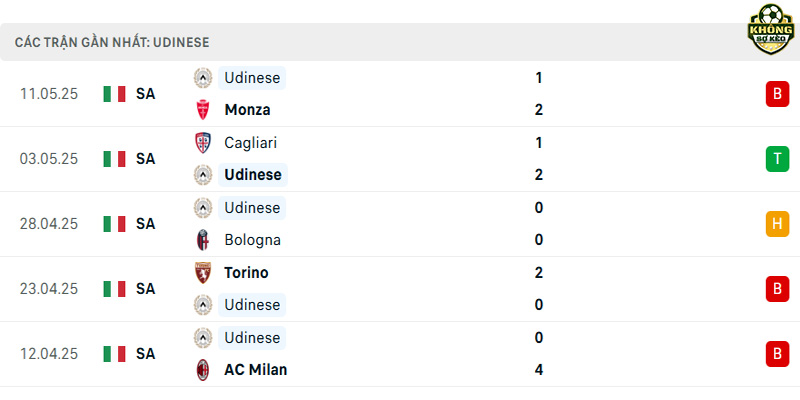800x400 pixels.
Task: Open the Không Sợ Kèo logo badge
Action: [771, 29]
